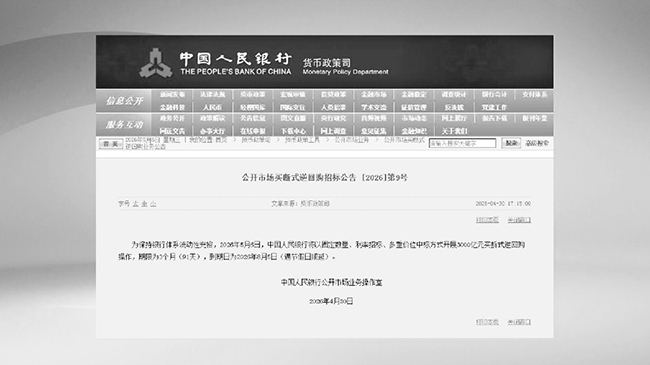The width and height of the screenshot is (650, 365).
Task: Go to 办事大厅 in the service row
Action: coord(212,131)
